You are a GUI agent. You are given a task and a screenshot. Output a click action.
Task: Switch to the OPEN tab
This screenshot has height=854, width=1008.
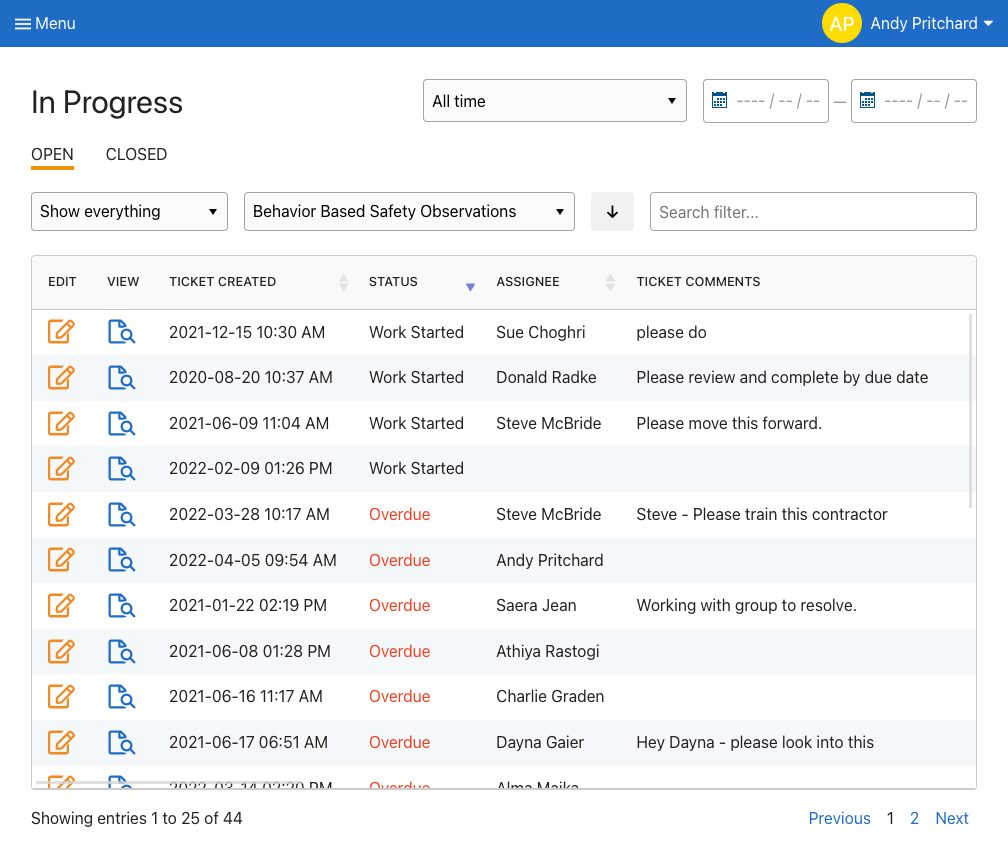click(52, 155)
